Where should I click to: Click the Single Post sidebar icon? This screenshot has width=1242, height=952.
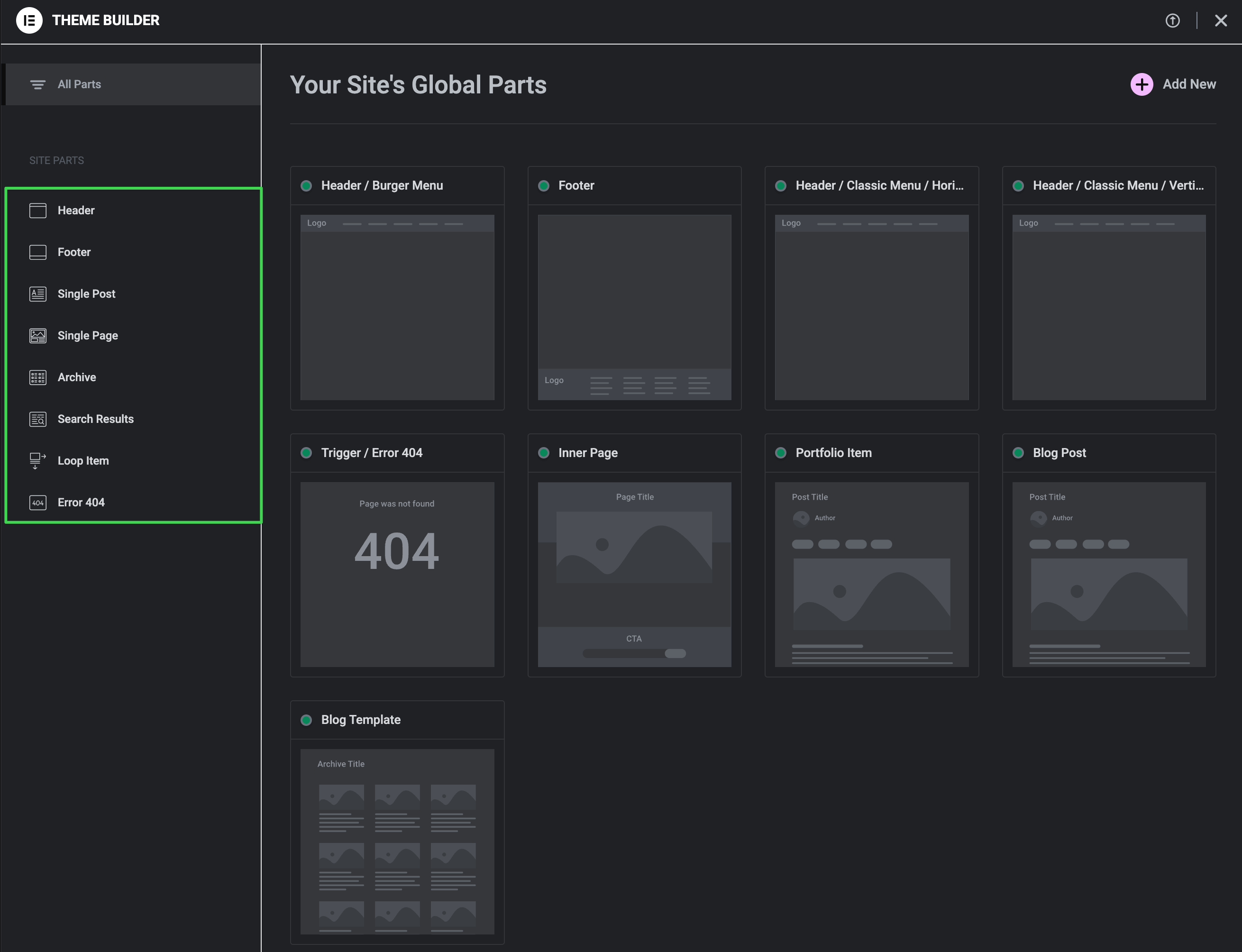(38, 294)
